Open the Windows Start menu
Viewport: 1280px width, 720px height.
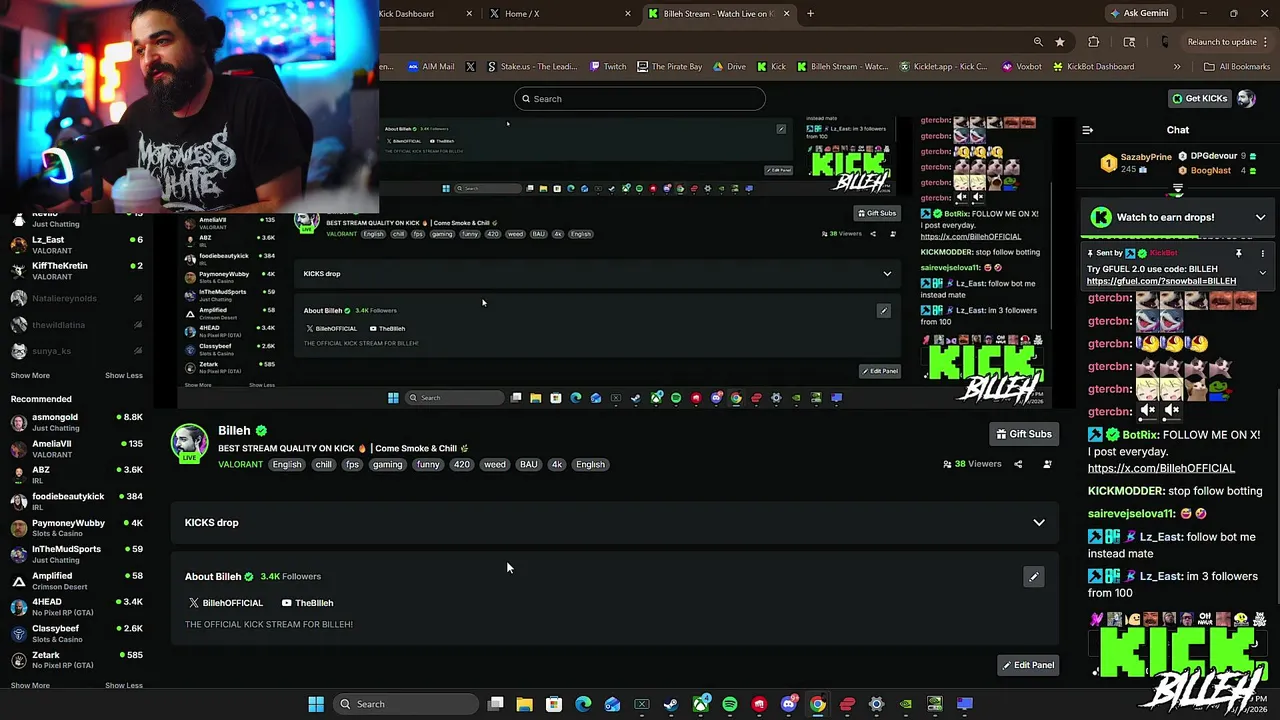coord(316,704)
